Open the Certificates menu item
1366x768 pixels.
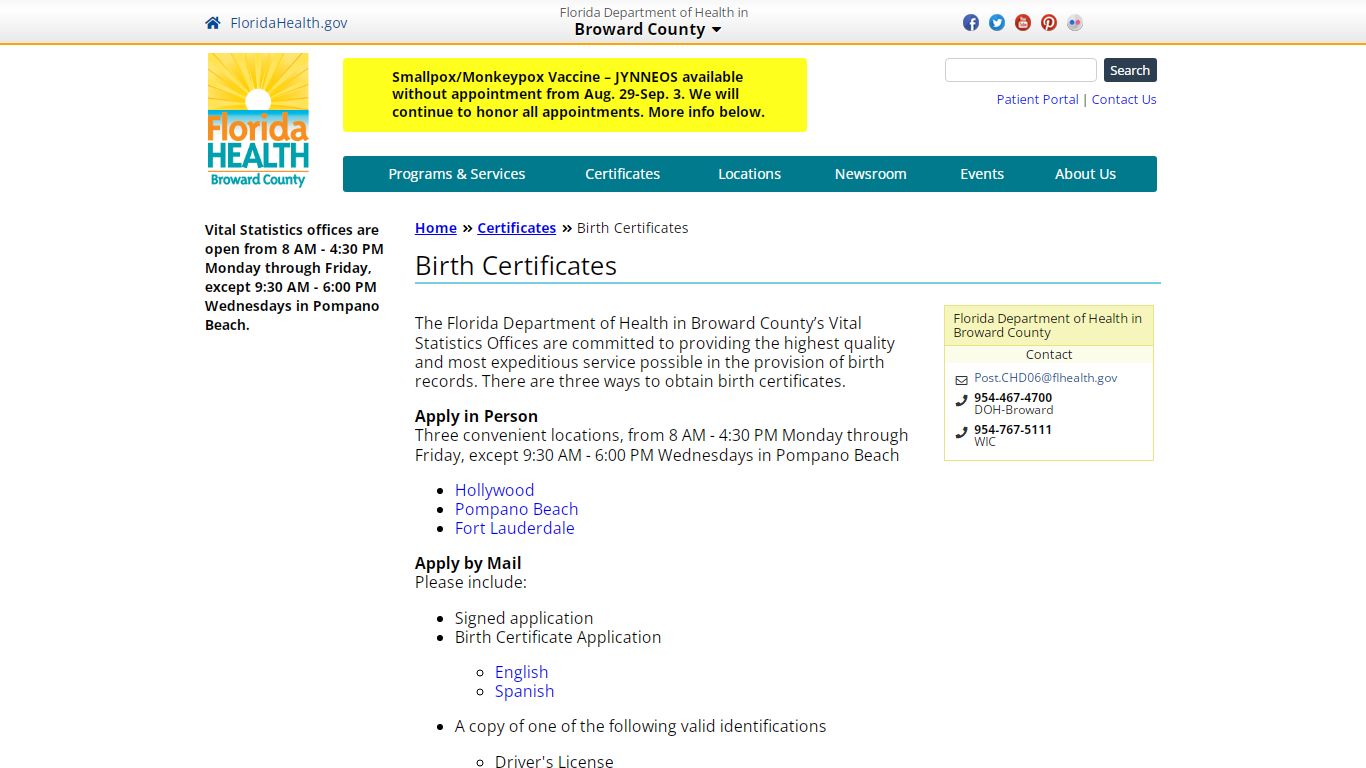click(622, 174)
